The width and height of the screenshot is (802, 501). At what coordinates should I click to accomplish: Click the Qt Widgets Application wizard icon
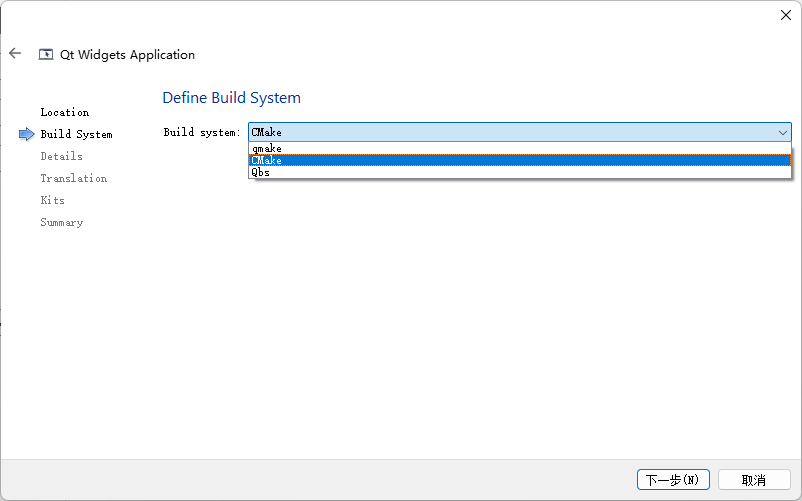(46, 55)
